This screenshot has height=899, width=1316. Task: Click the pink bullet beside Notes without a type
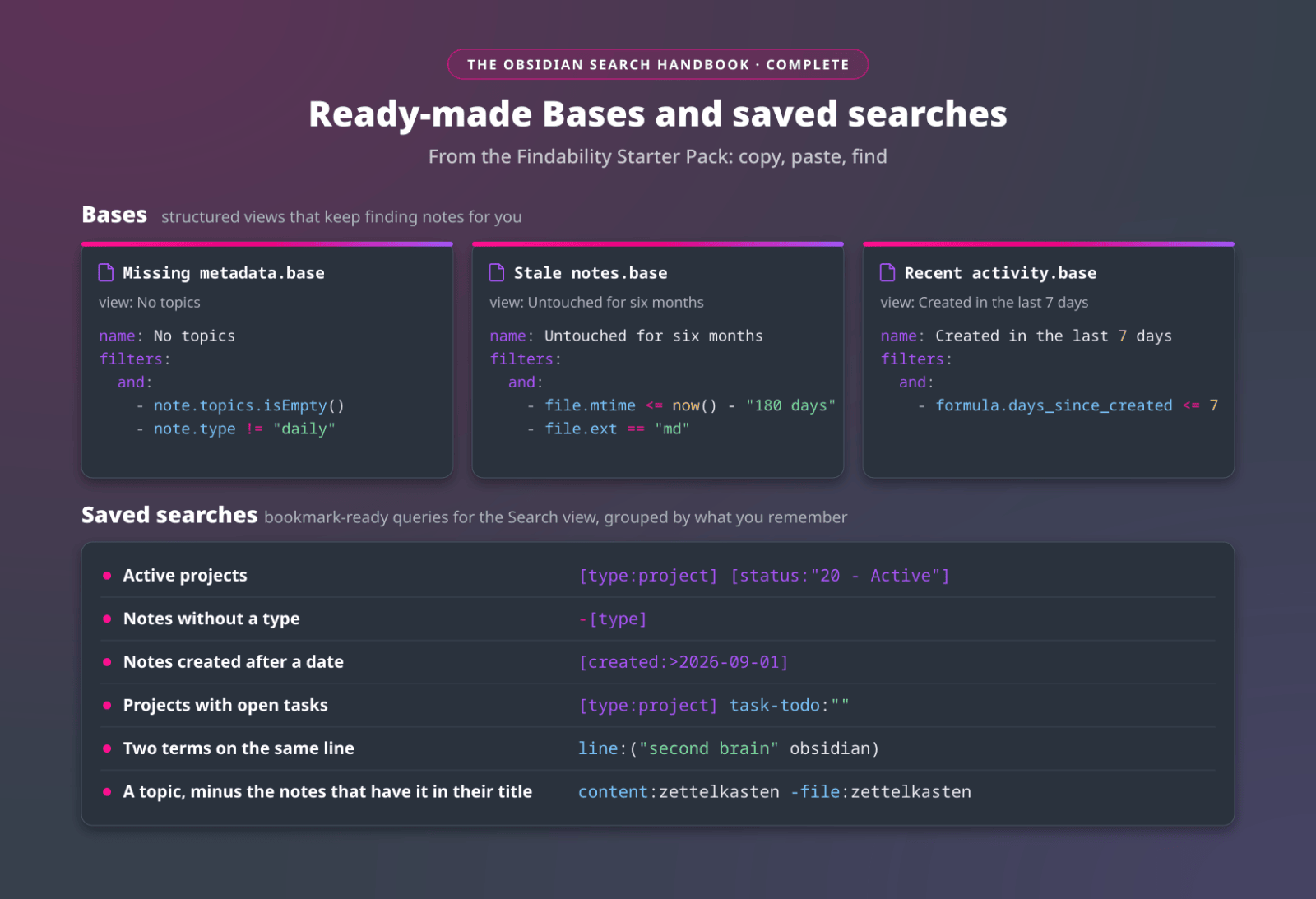(107, 619)
